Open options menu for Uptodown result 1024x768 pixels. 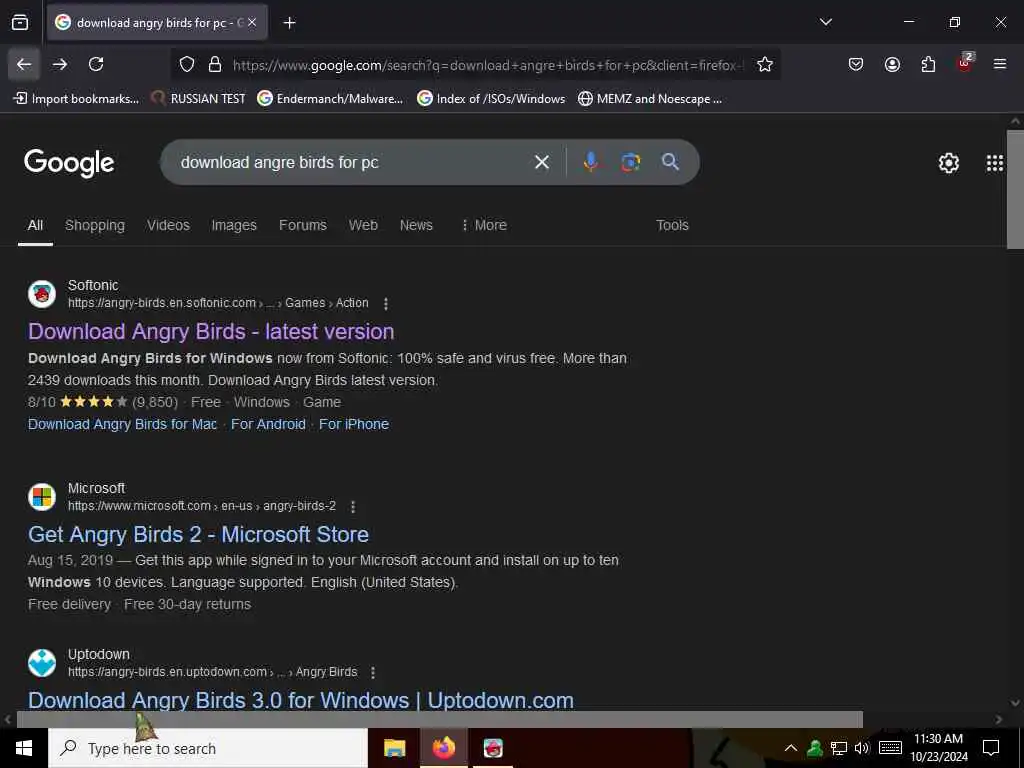[x=373, y=673]
